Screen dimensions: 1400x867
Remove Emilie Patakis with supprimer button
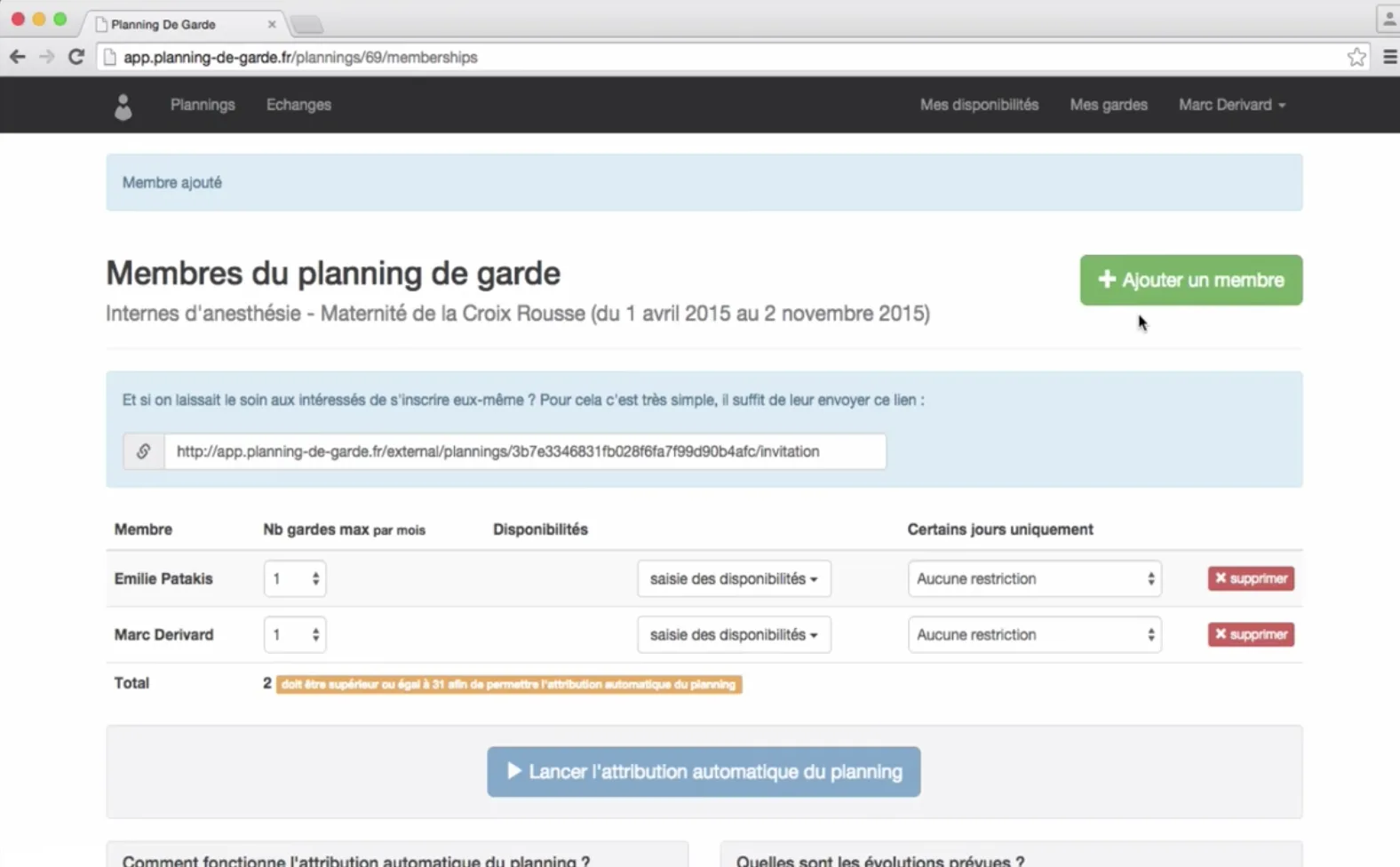(1251, 578)
